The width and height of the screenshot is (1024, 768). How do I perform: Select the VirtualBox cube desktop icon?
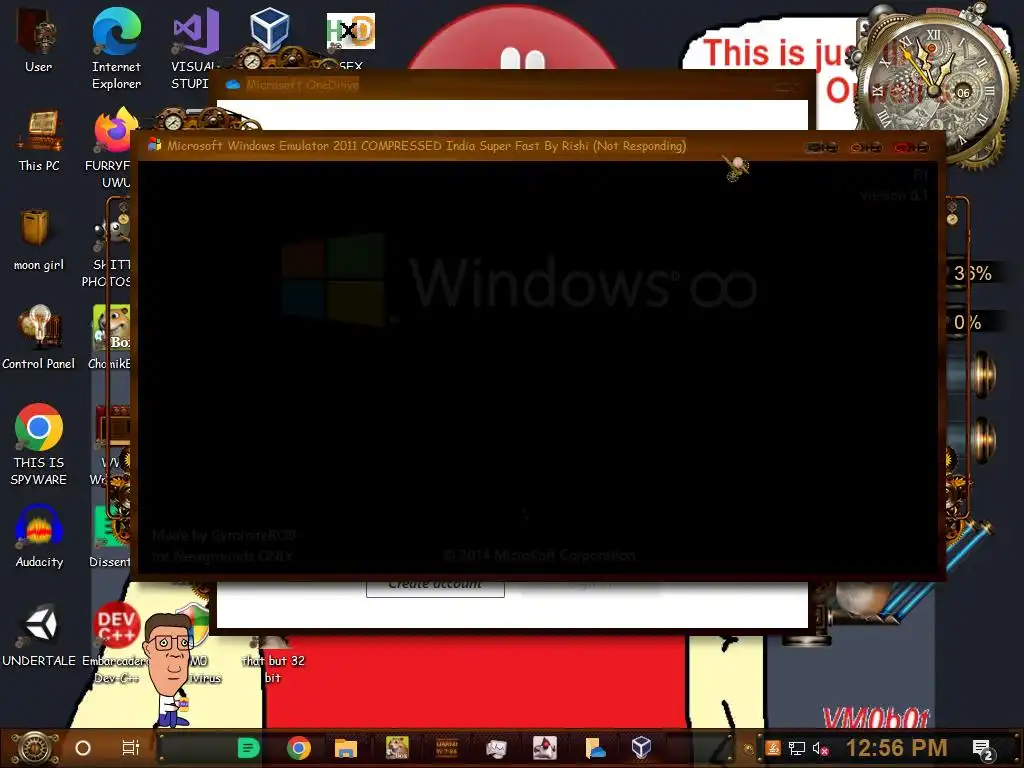point(269,30)
